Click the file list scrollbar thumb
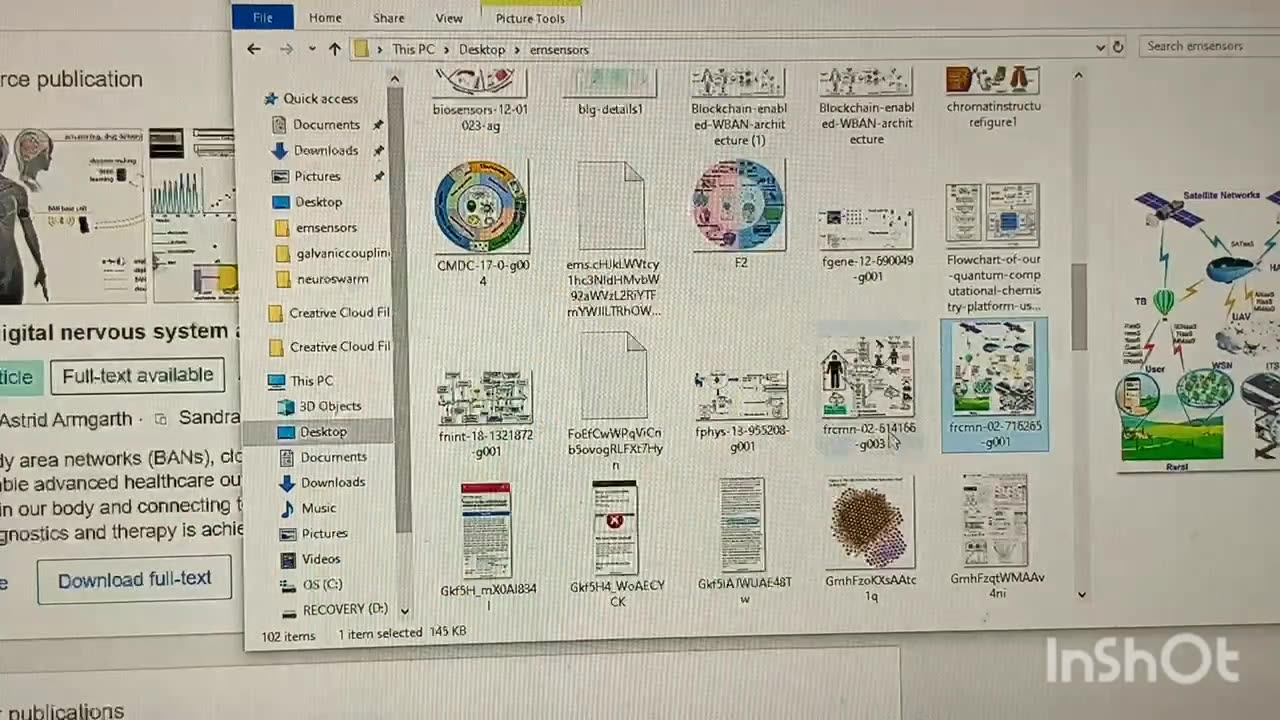Image resolution: width=1280 pixels, height=720 pixels. (1080, 306)
